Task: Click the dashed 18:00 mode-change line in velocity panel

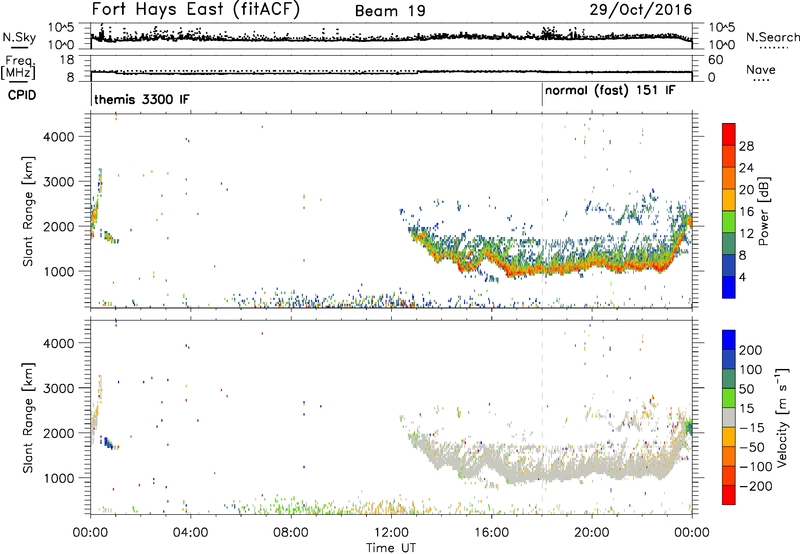Action: [542, 418]
